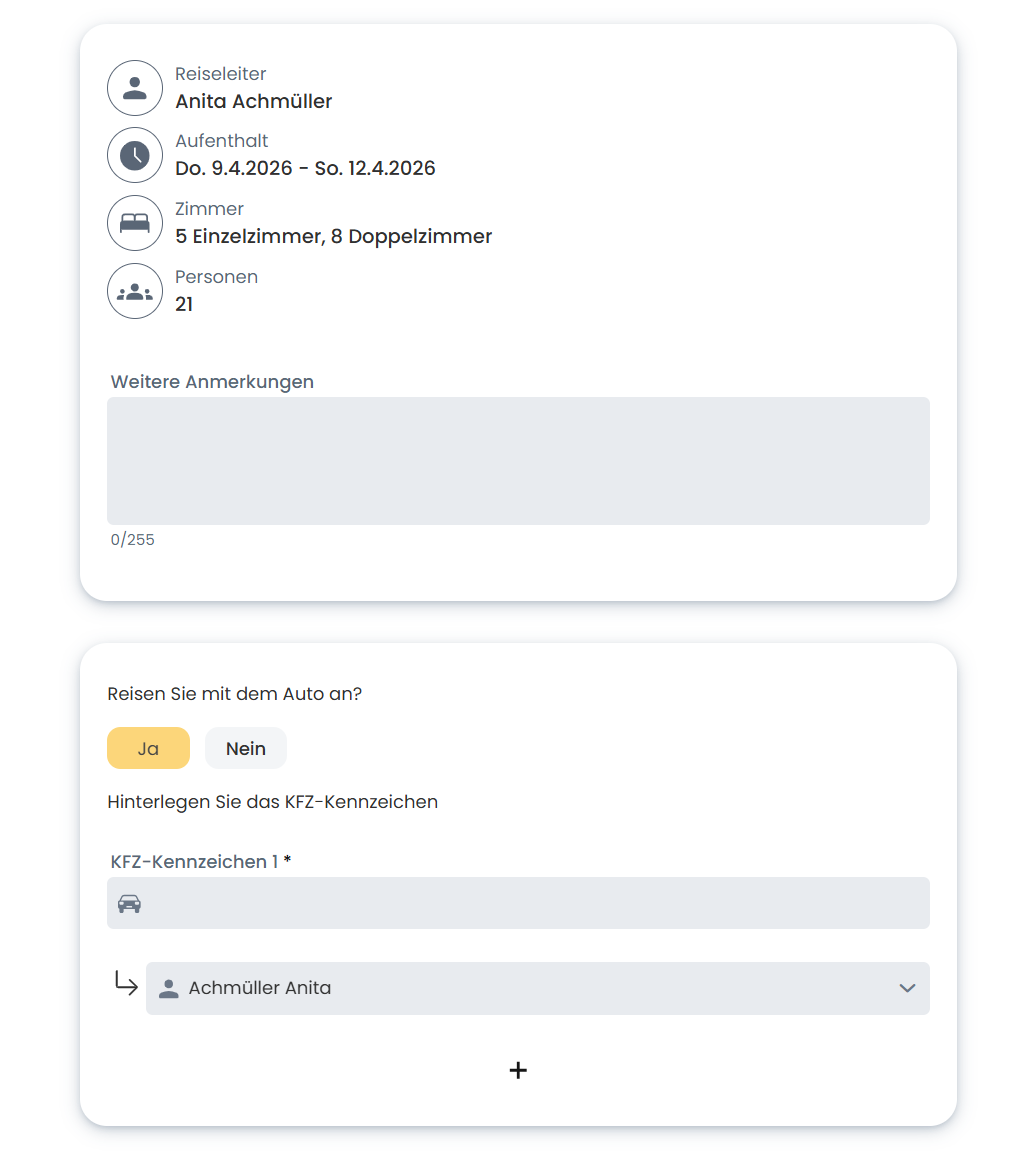Click the Aufenthalt clock icon
The width and height of the screenshot is (1030, 1155).
(x=135, y=155)
